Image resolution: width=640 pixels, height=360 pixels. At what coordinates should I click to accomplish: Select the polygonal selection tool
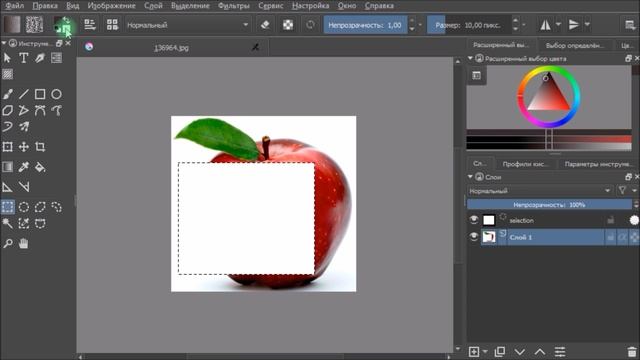point(40,207)
